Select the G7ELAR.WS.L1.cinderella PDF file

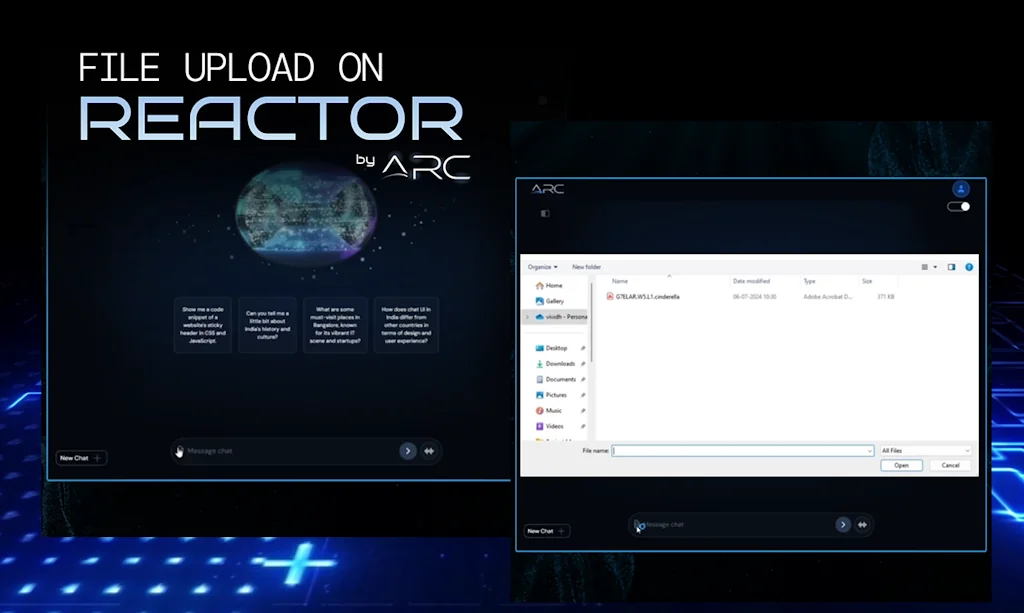[645, 297]
